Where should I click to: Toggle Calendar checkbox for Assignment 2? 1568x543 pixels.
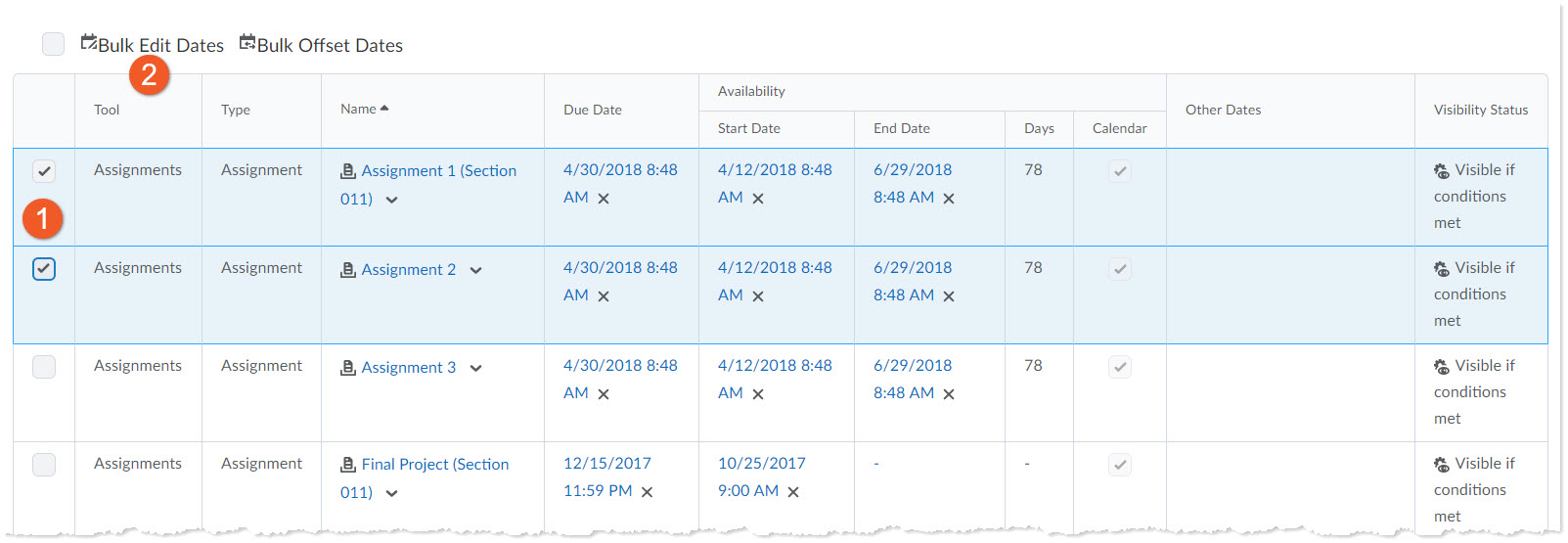1120,269
